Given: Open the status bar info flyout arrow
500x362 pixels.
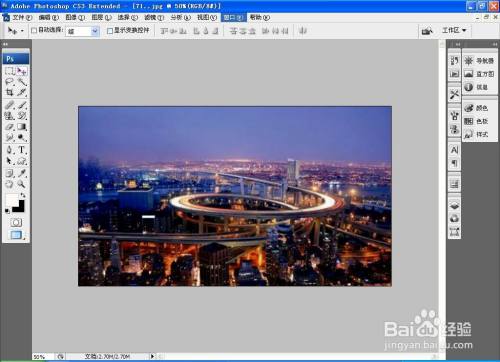Looking at the screenshot, I should (152, 356).
